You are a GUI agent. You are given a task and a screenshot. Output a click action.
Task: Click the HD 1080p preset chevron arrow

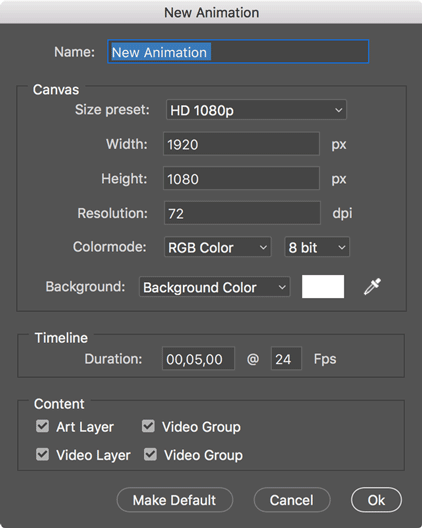tap(339, 110)
